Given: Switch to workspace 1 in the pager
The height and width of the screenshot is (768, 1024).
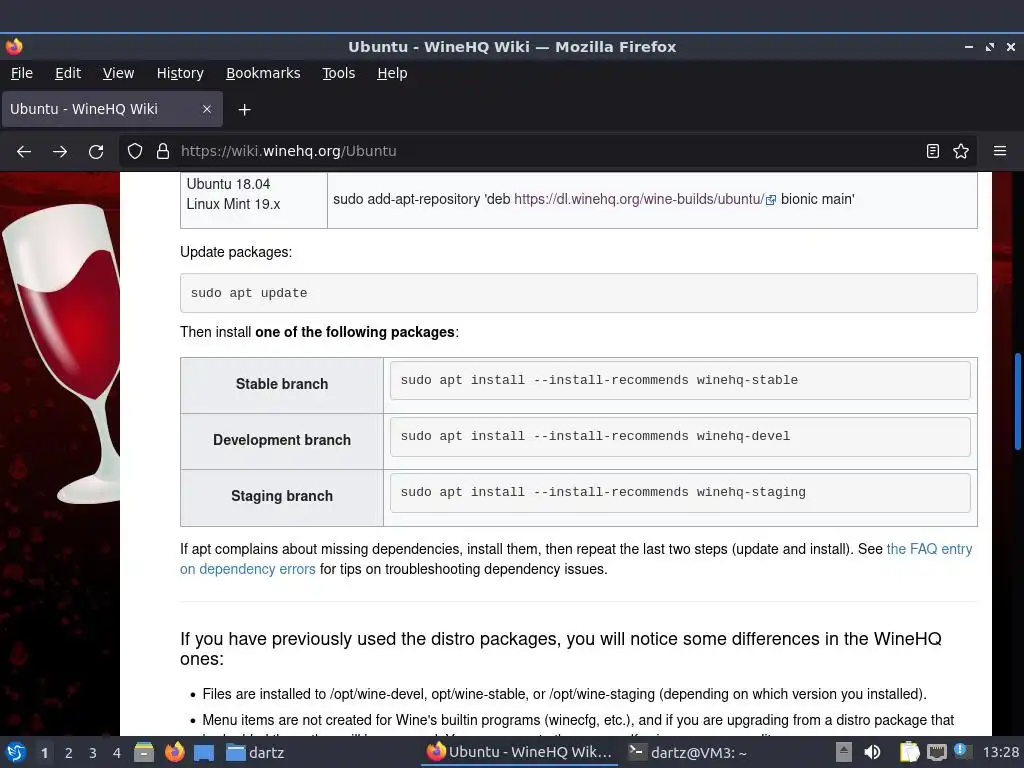Looking at the screenshot, I should point(44,753).
